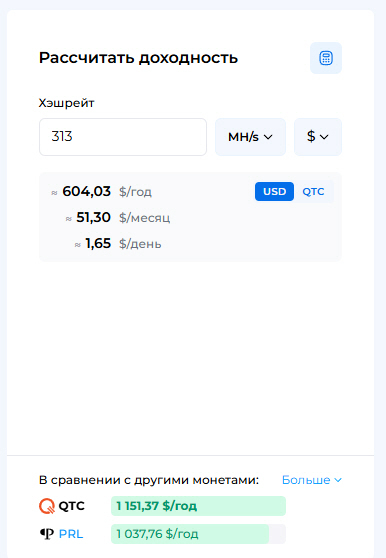386x558 pixels.
Task: Click the chevron next to $ sign
Action: pyautogui.click(x=324, y=137)
